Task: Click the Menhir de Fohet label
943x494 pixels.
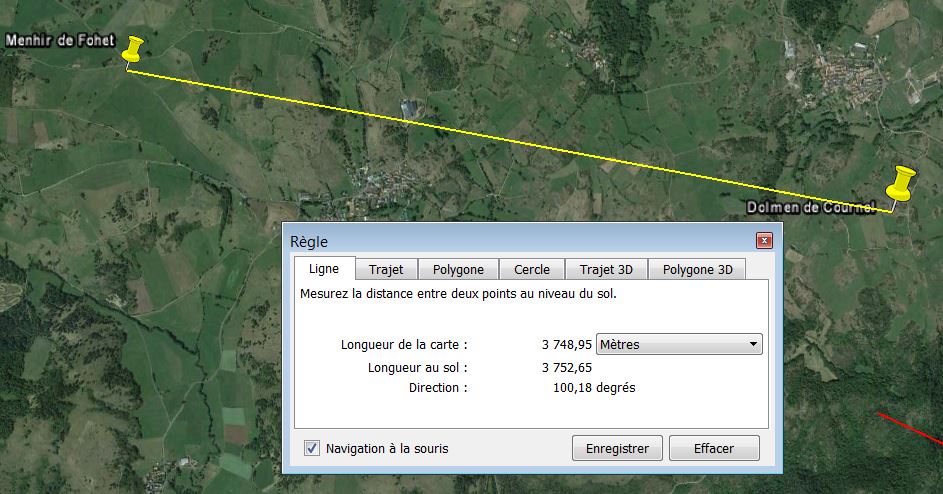Action: click(x=60, y=40)
